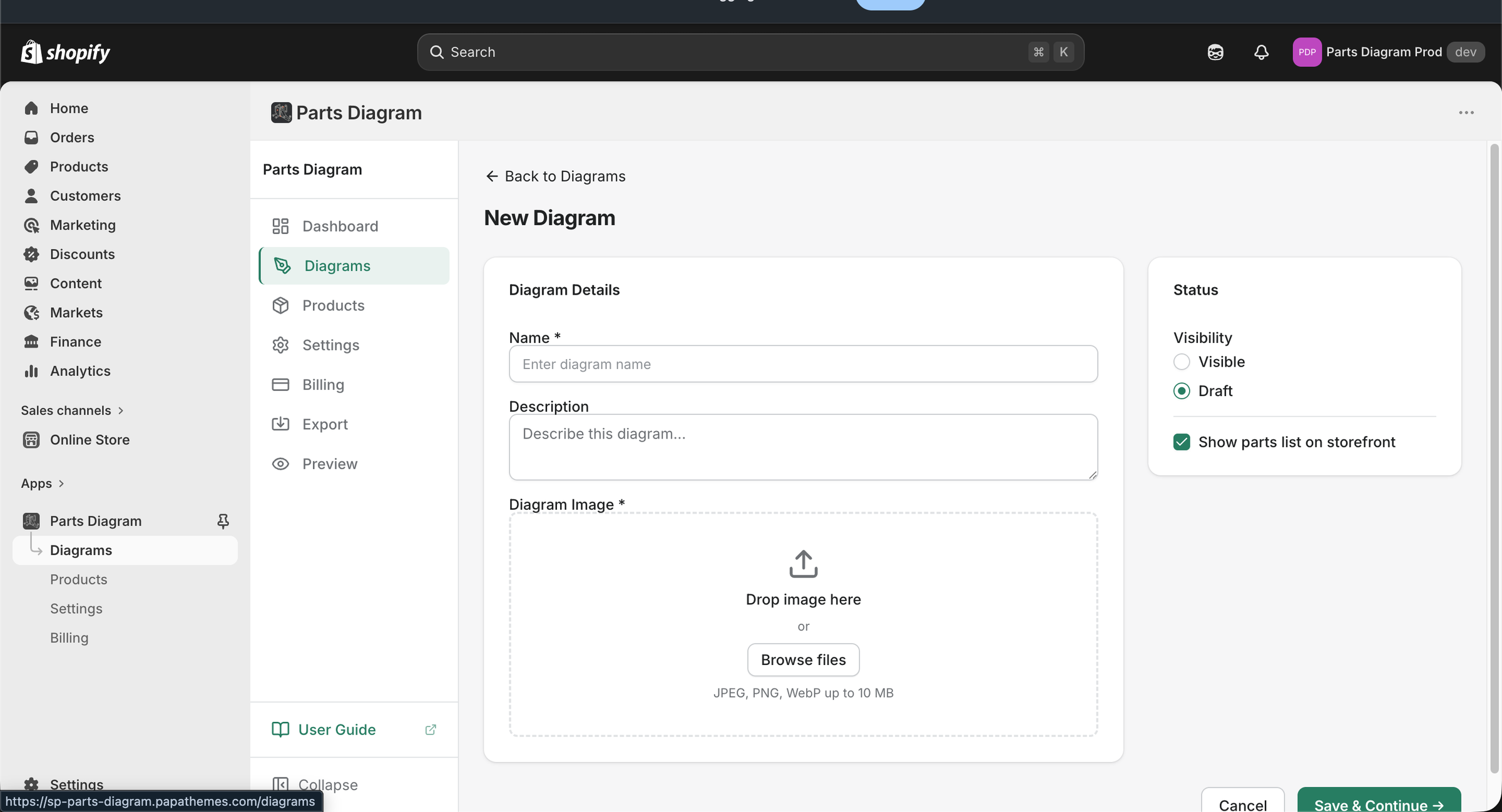Click the Analytics bar chart icon

coord(31,371)
